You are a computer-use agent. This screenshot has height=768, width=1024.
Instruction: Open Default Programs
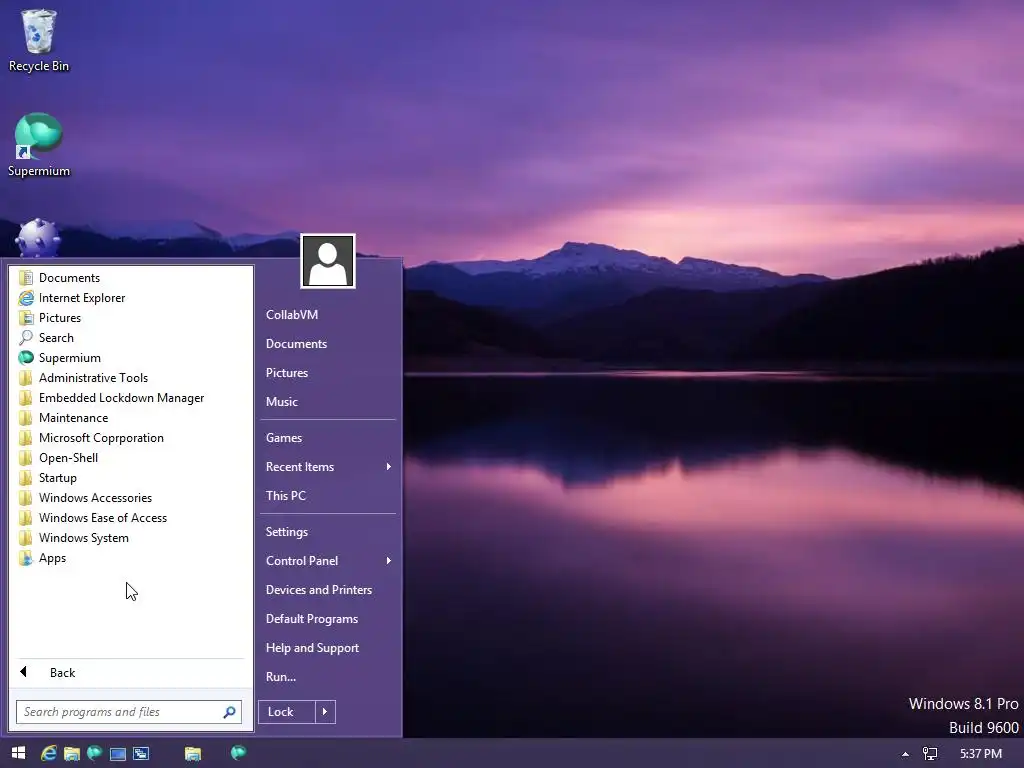[328, 619]
